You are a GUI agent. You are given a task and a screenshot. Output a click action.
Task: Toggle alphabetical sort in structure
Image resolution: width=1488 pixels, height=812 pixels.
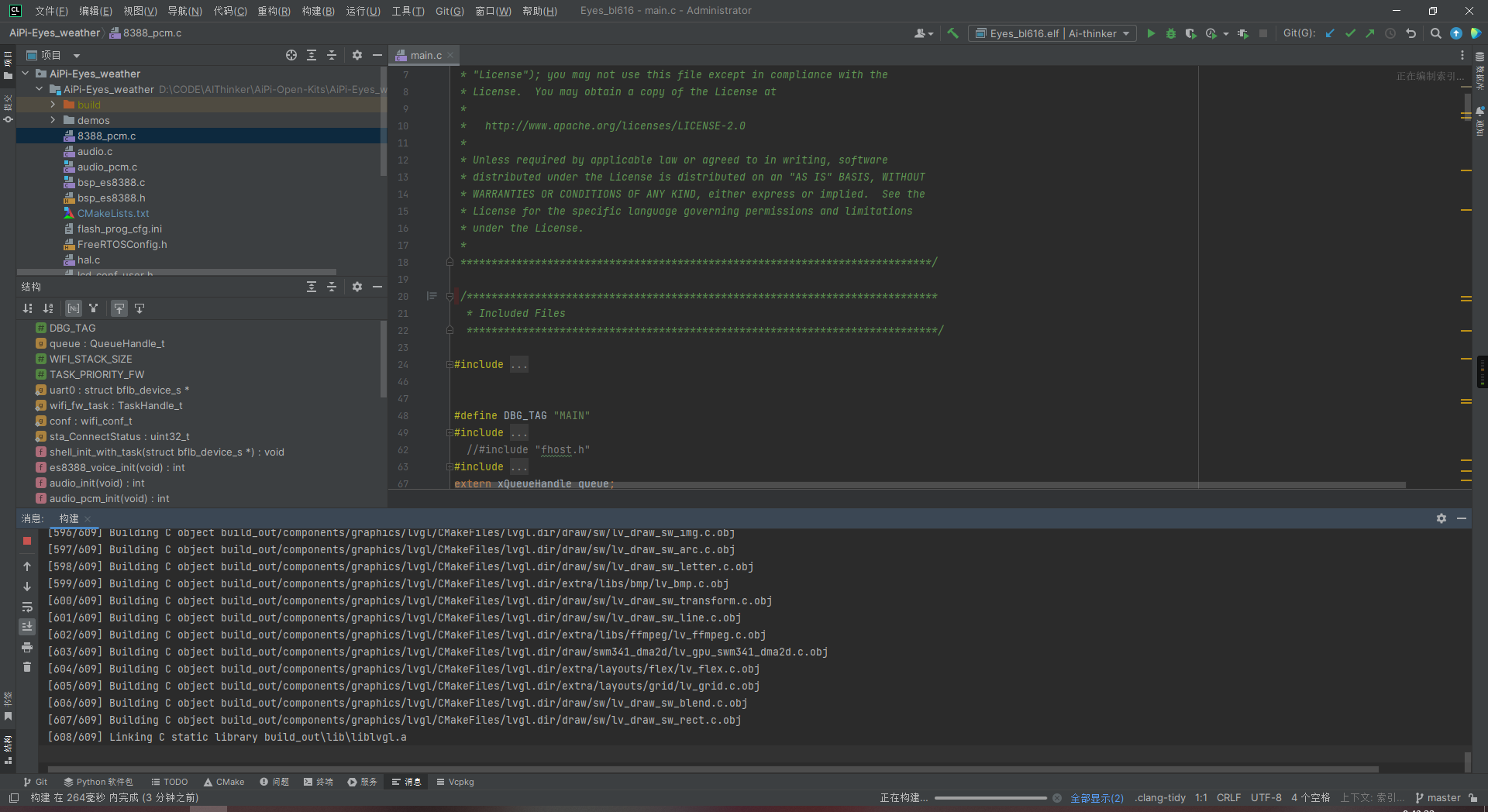point(48,308)
